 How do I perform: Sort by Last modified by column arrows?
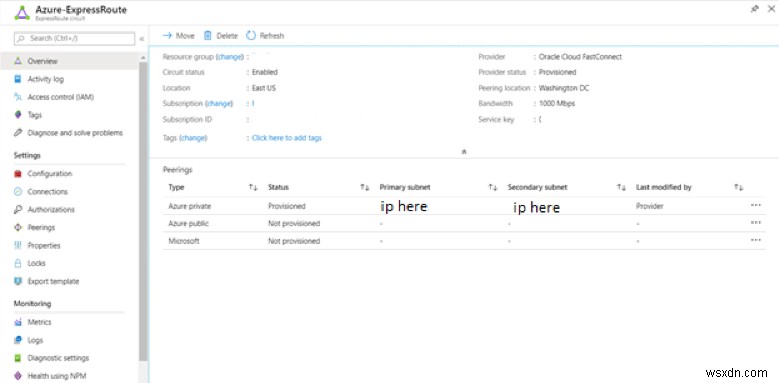coord(738,188)
